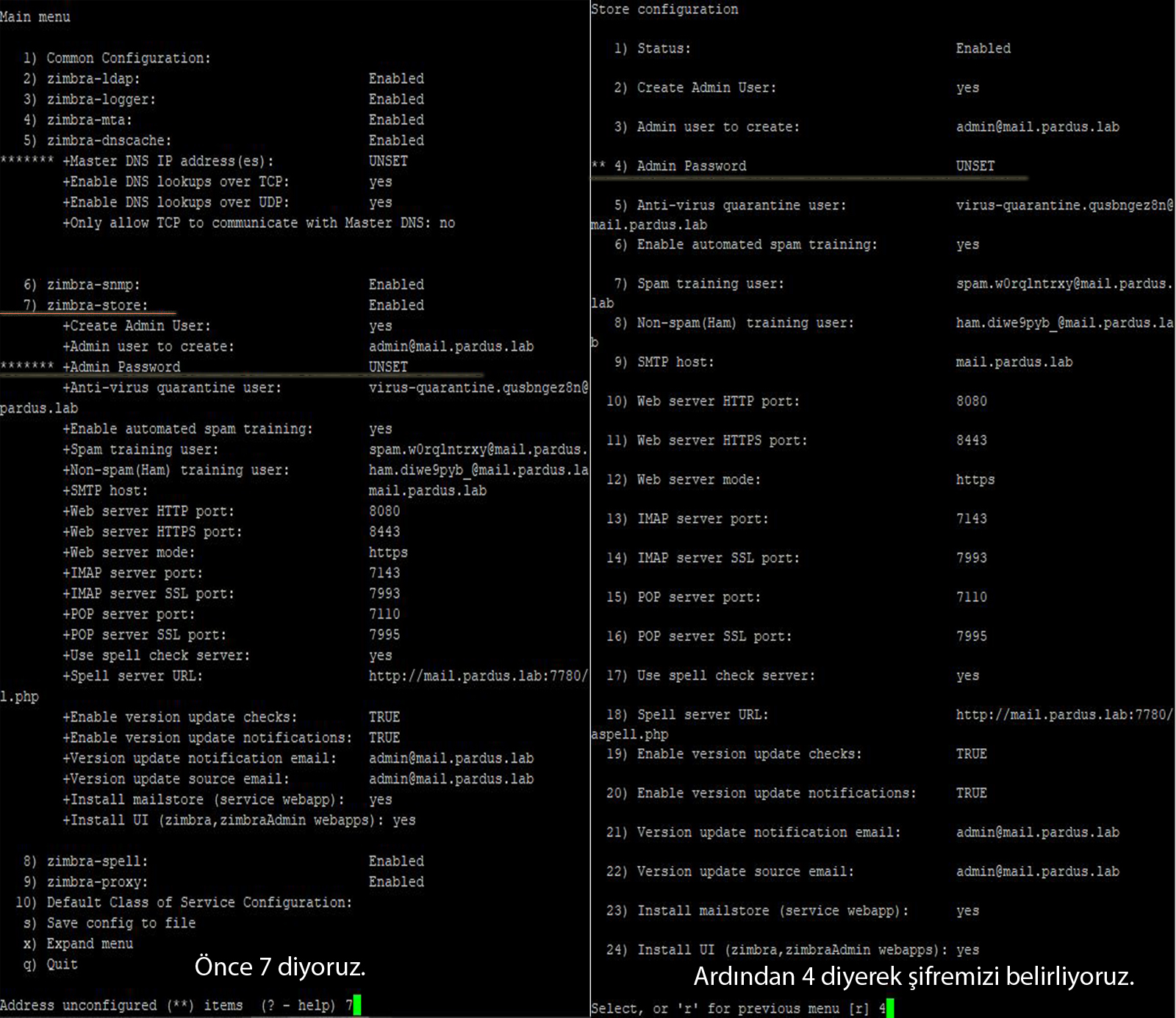Select "19) Enable version update checks:" line

734,753
